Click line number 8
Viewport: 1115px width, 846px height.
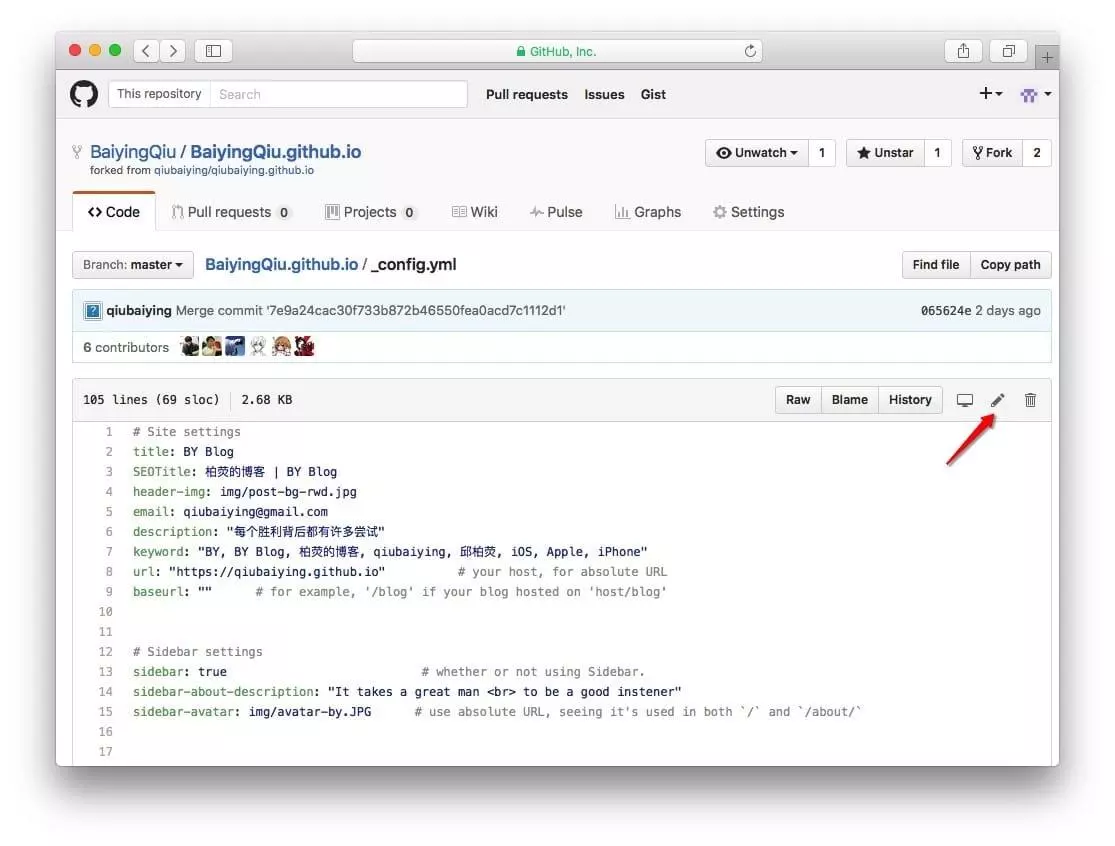tap(109, 572)
